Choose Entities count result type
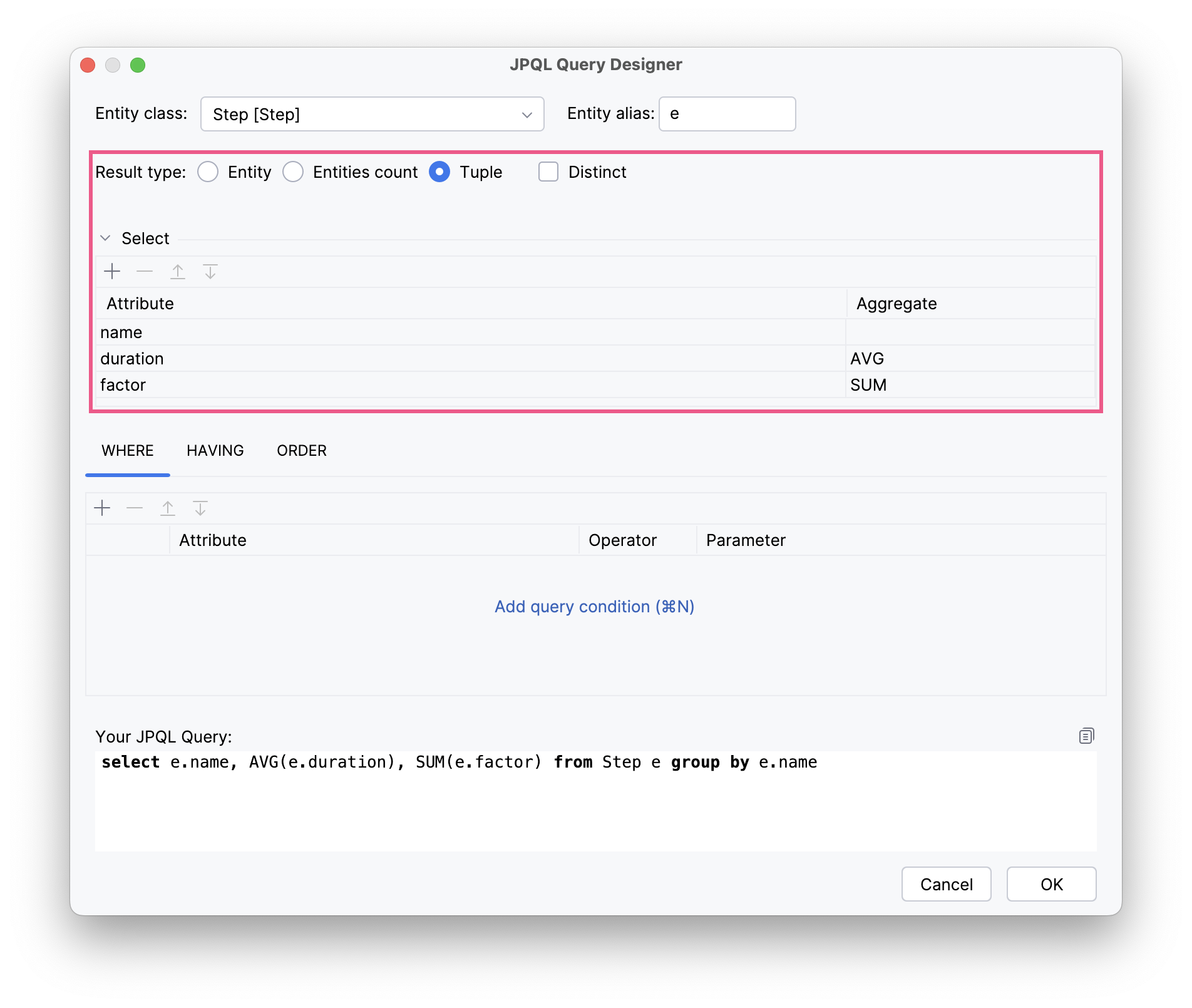Viewport: 1192px width, 1008px height. [x=293, y=172]
